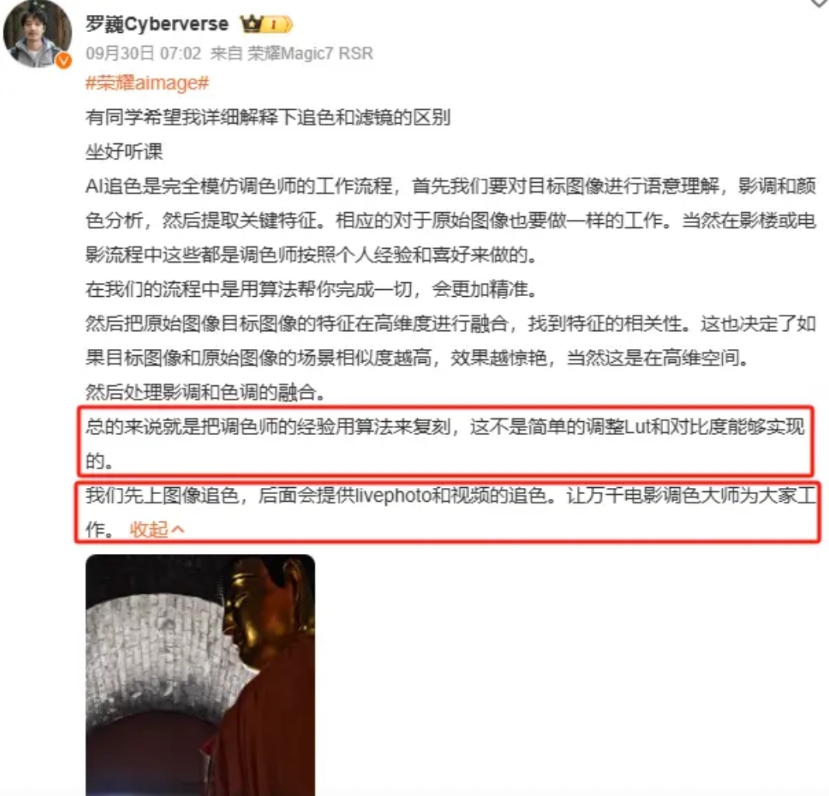Open the username 罗巍Cyberverse
The height and width of the screenshot is (796, 829).
pos(157,24)
